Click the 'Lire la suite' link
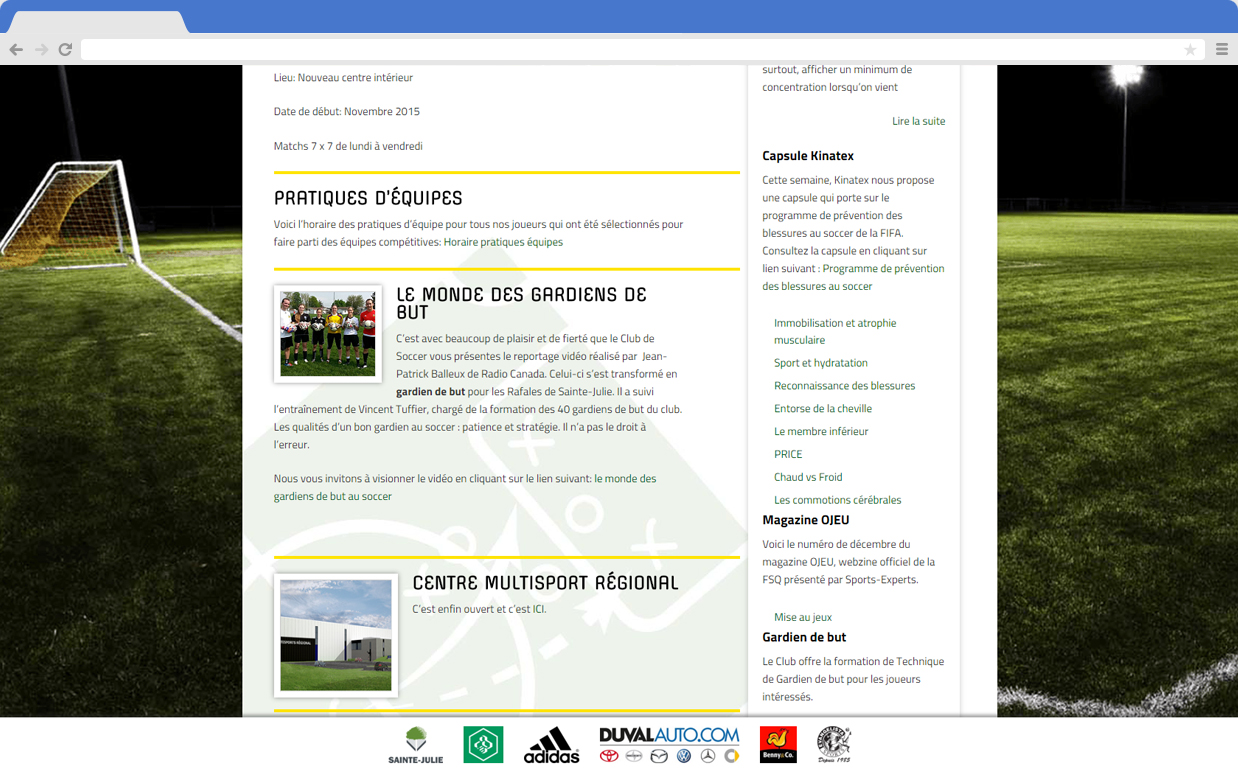The height and width of the screenshot is (768, 1238). [918, 121]
